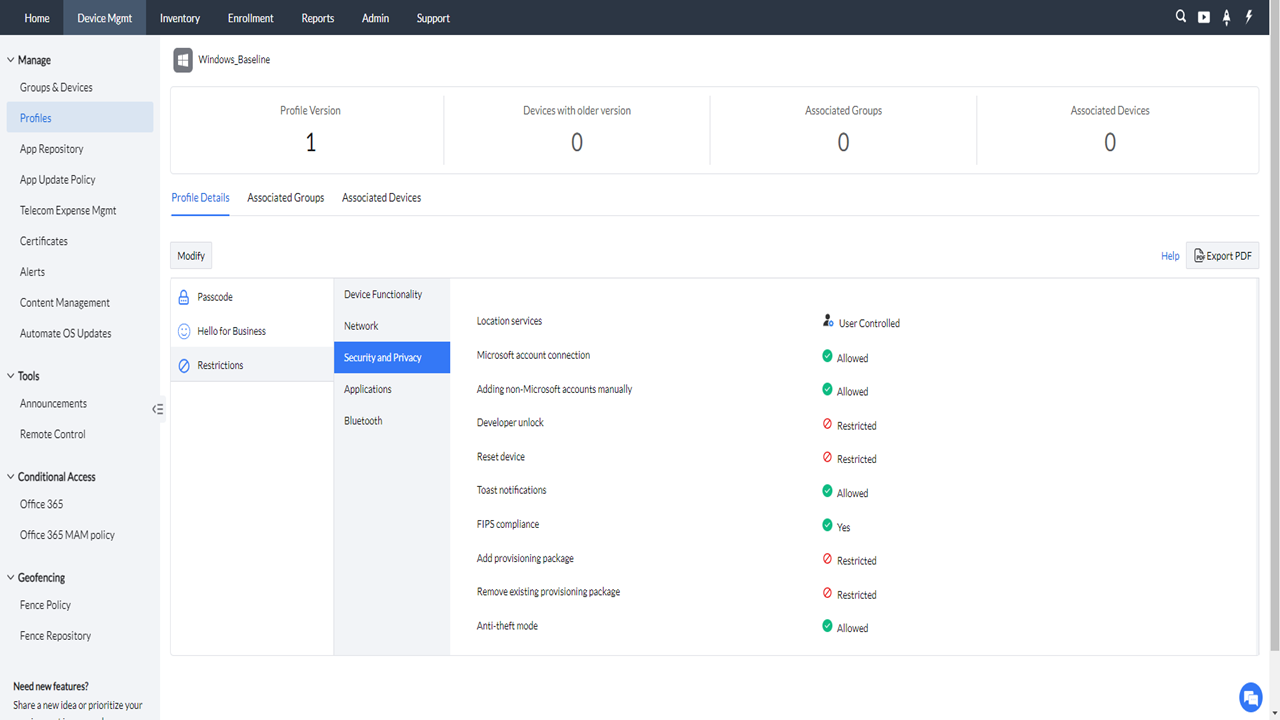Open the Support menu

tap(433, 18)
